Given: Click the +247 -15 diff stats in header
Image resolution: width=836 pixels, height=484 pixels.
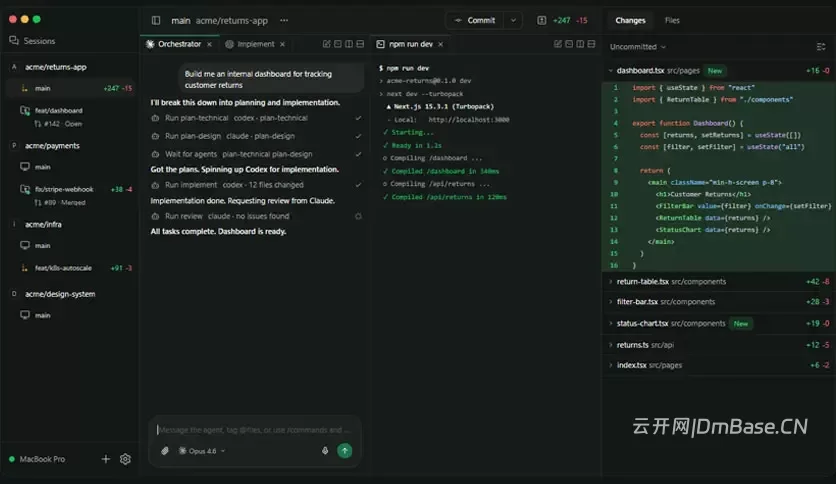Looking at the screenshot, I should [570, 20].
